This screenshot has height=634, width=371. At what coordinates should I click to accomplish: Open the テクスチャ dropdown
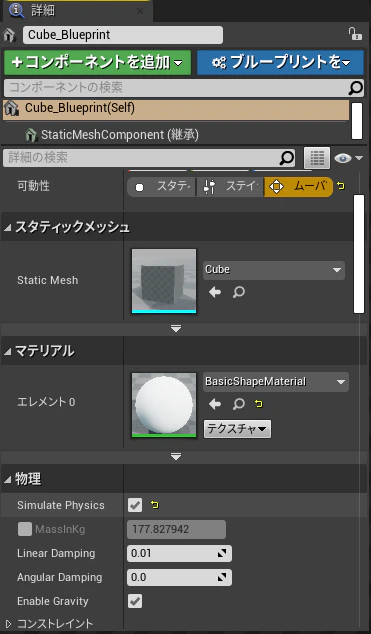coord(237,429)
